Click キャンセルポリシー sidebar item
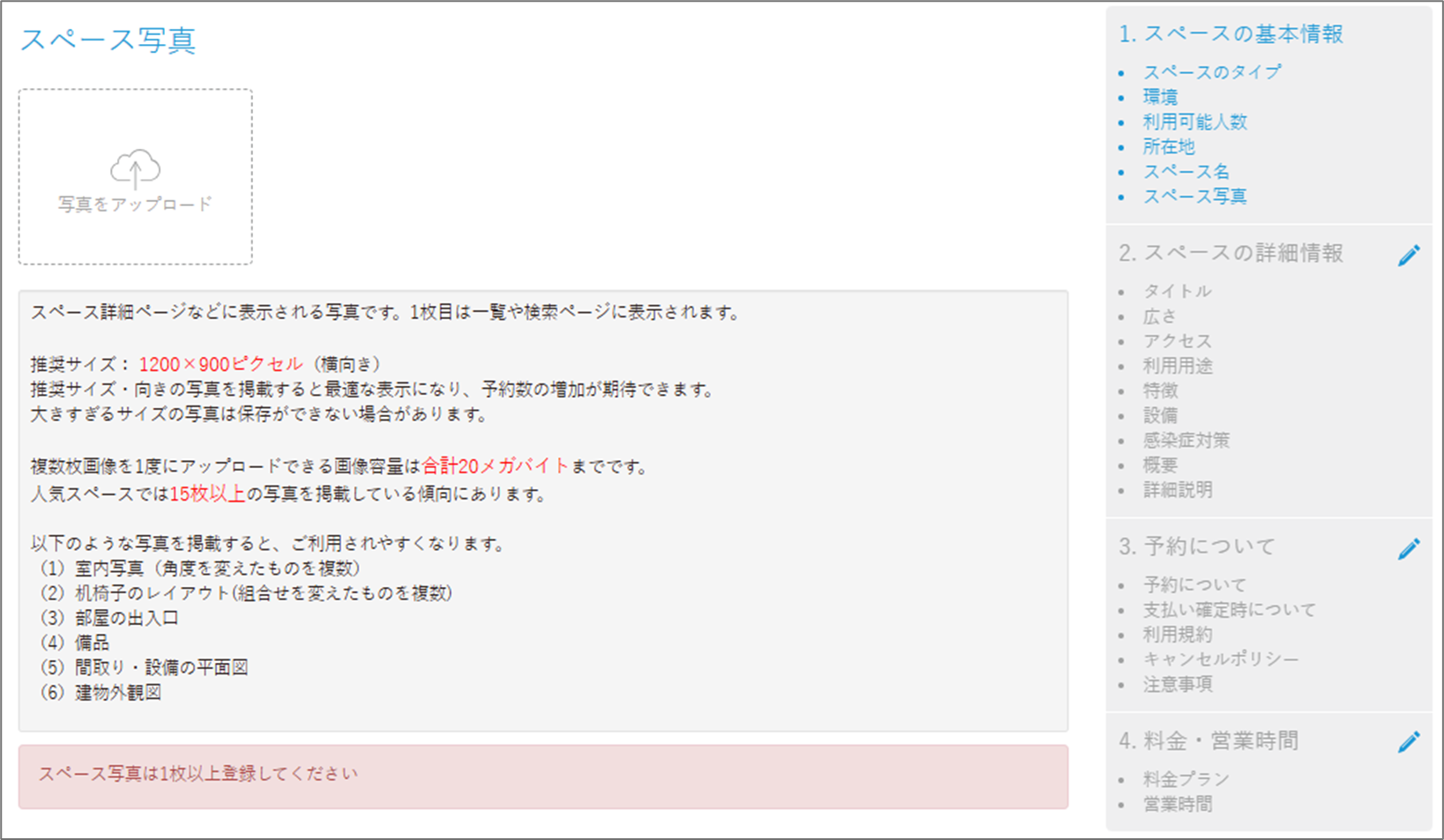The height and width of the screenshot is (840, 1444). click(1220, 659)
